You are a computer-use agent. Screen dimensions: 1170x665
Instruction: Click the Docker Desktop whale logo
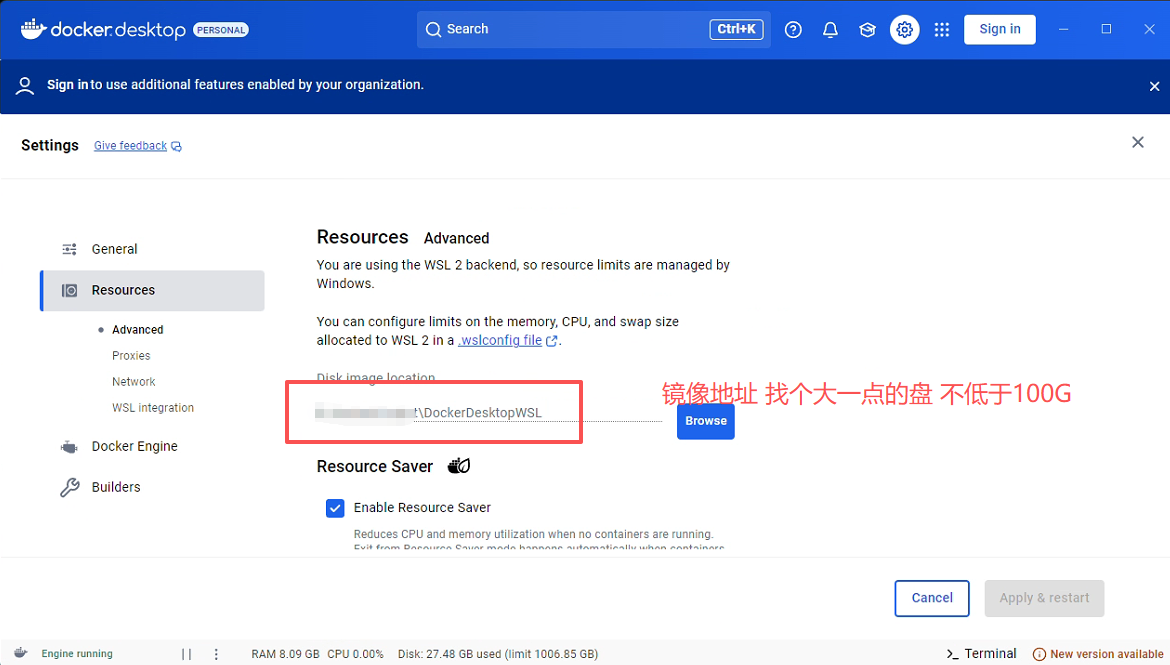(34, 28)
